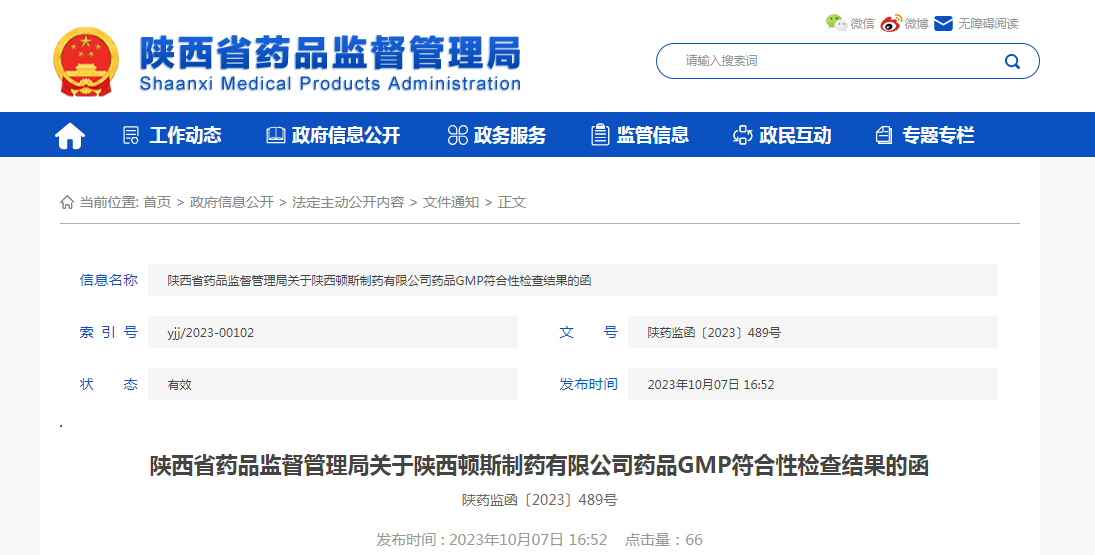Click the 专题专栏 pages icon
The width and height of the screenshot is (1095, 555).
tap(884, 135)
